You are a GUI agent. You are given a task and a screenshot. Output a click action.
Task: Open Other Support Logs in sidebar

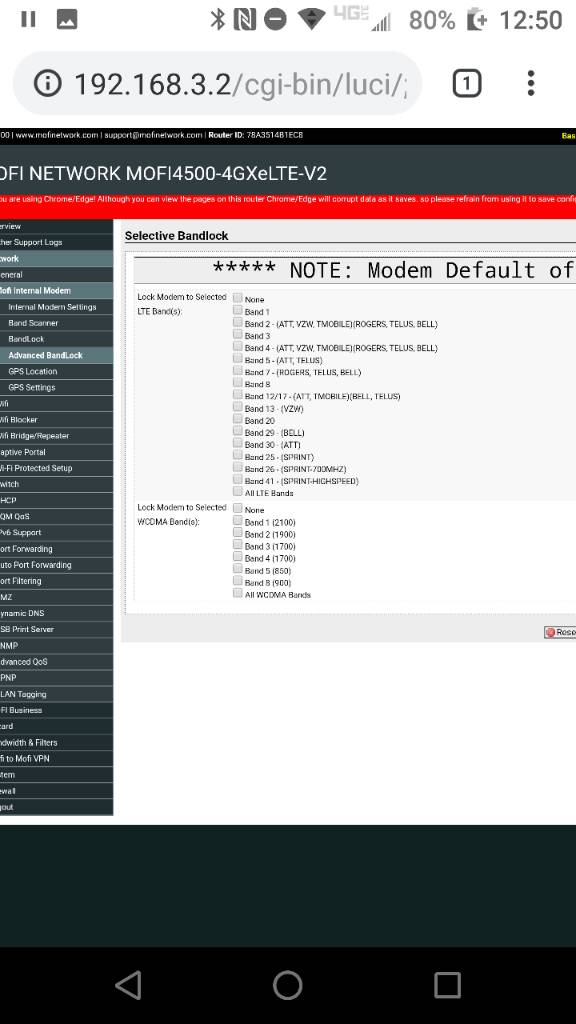pos(56,242)
